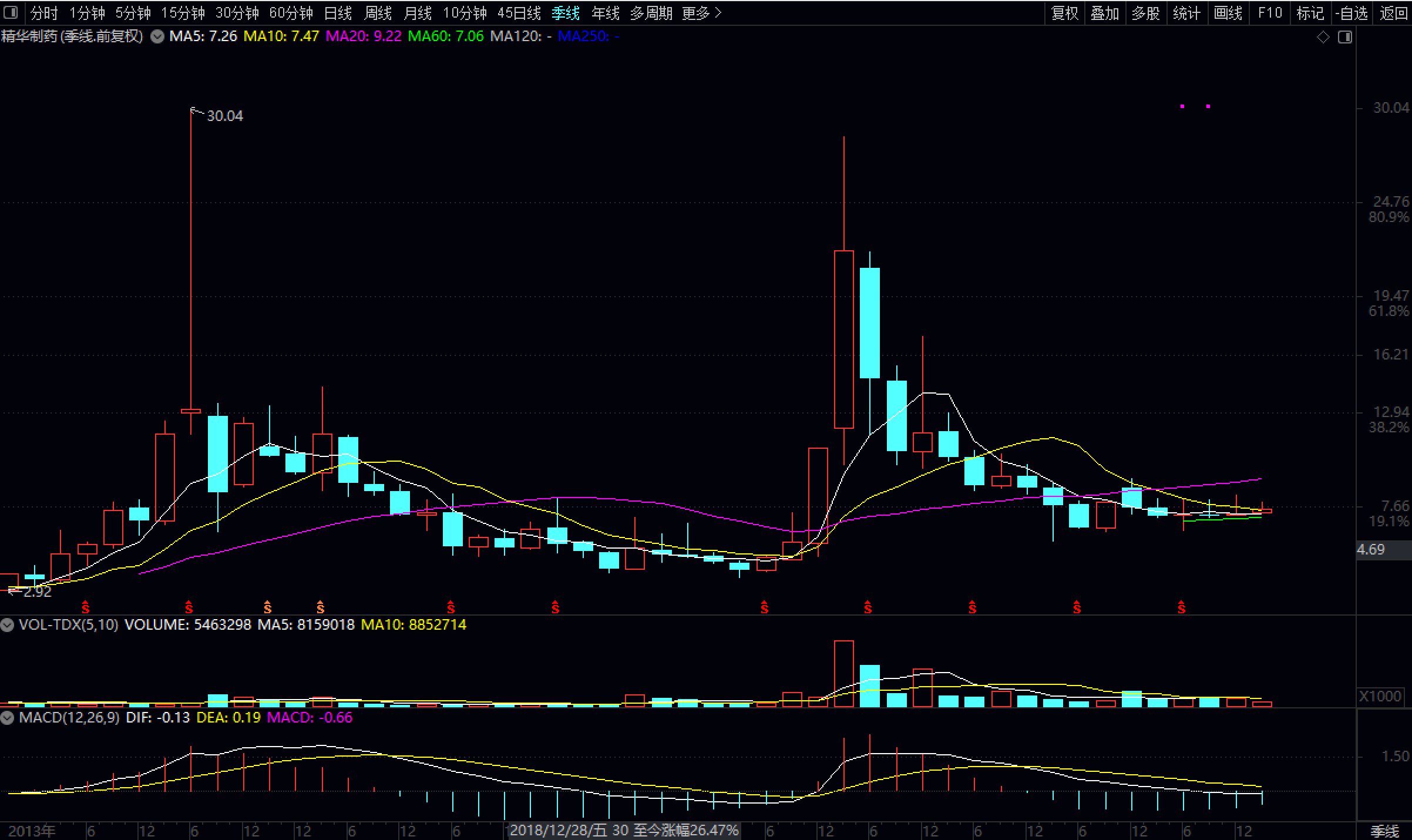Expand the MACD indicator dropdown arrow
The width and height of the screenshot is (1412, 840).
click(x=7, y=718)
